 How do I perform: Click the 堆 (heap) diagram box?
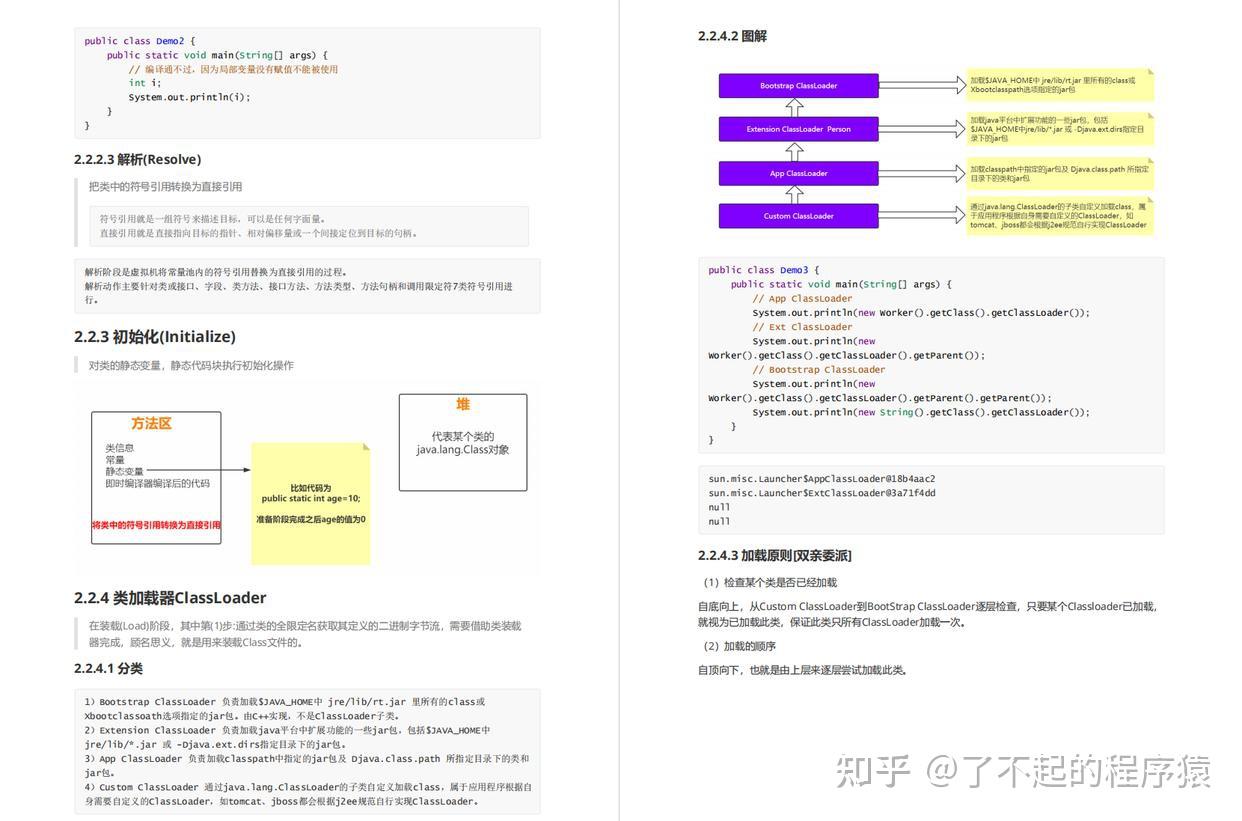462,440
